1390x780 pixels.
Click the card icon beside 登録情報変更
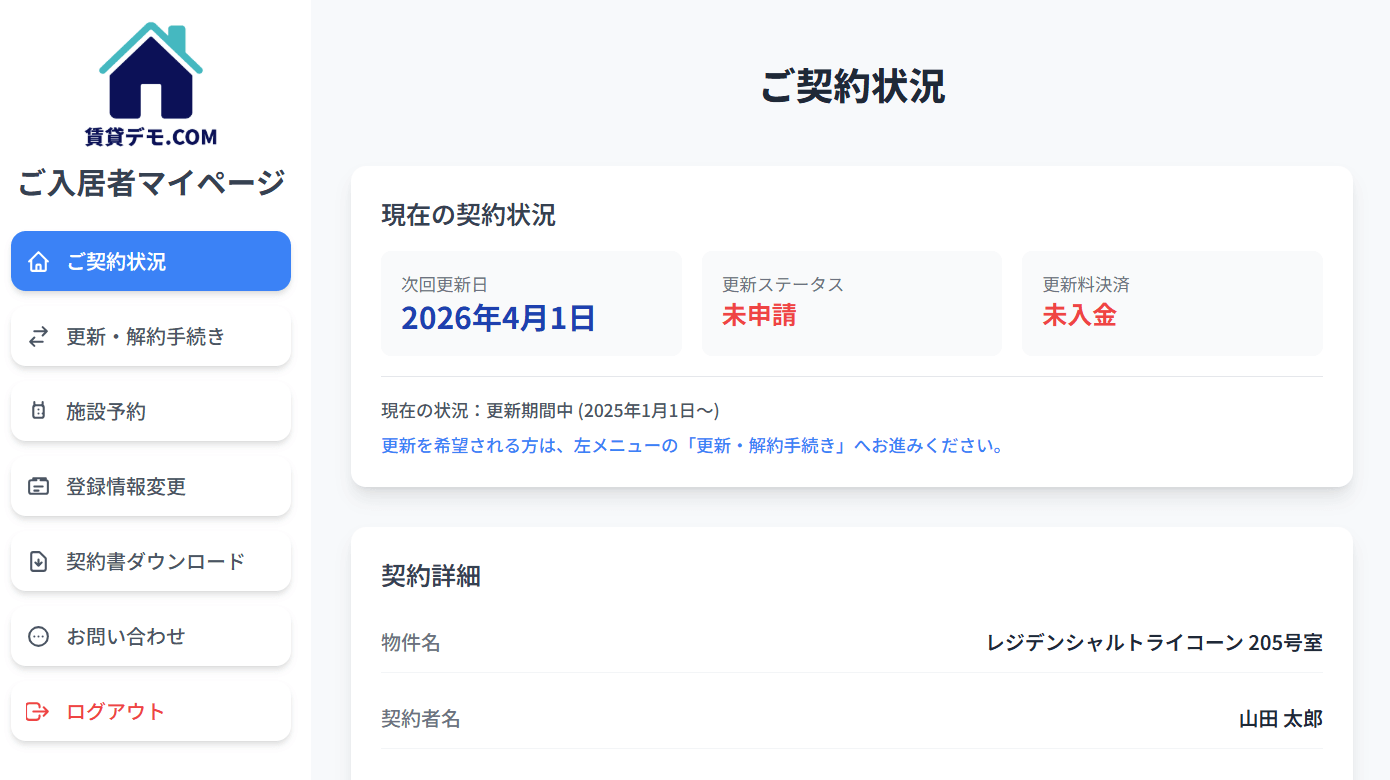(38, 487)
